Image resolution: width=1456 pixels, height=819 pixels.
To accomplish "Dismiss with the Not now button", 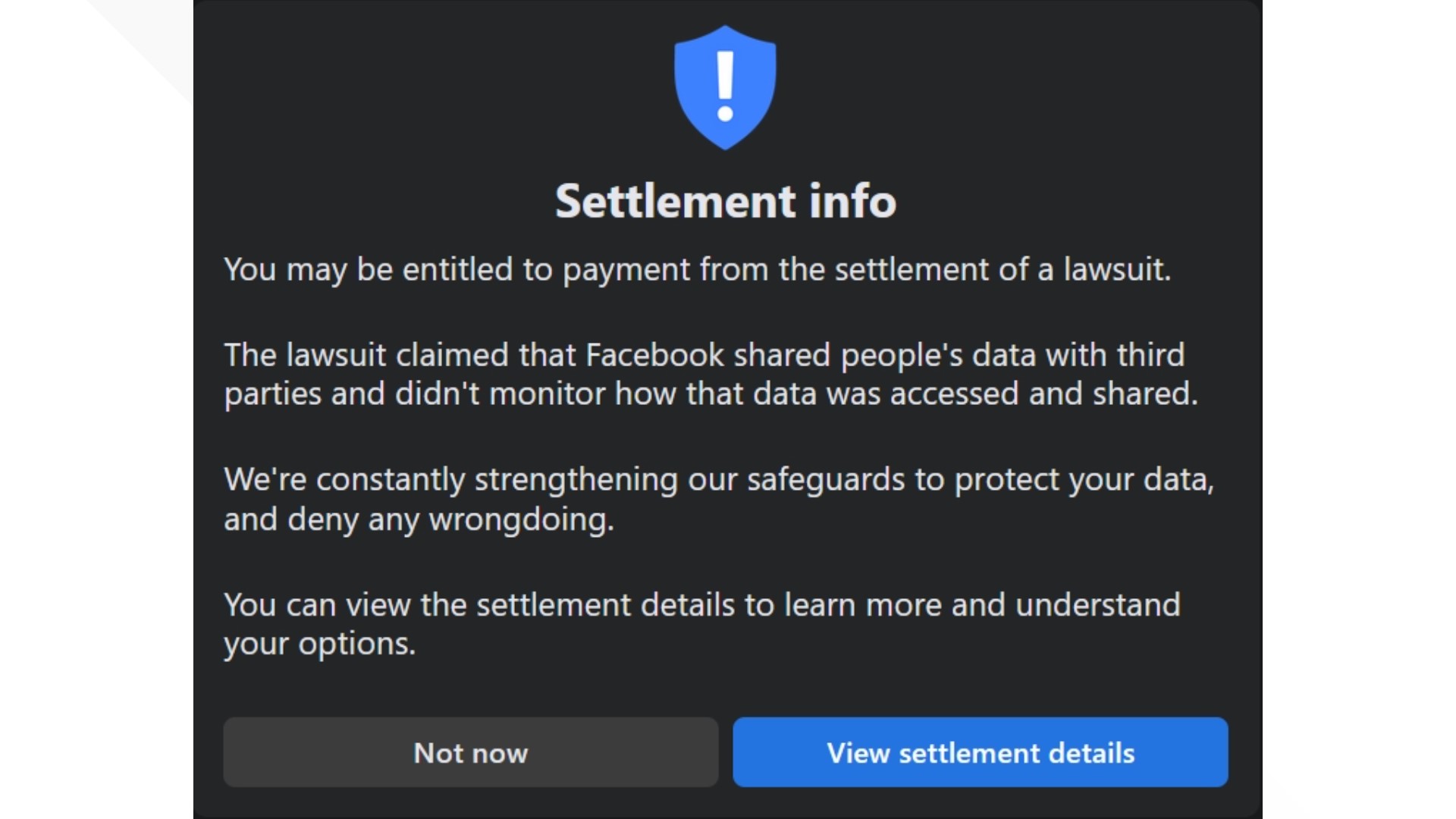I will pyautogui.click(x=470, y=752).
